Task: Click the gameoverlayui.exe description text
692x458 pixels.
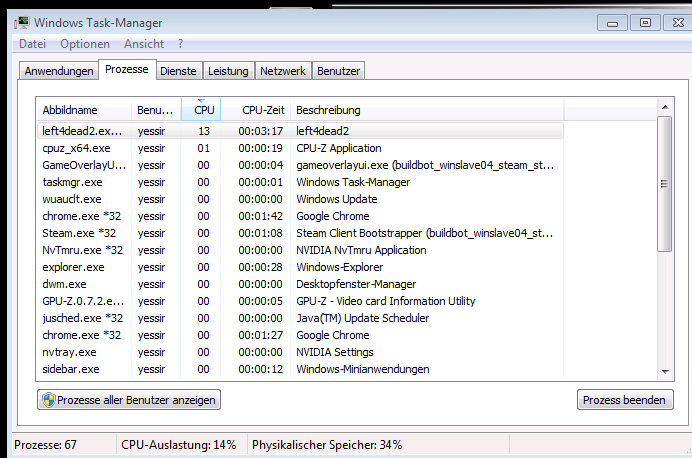Action: pos(425,165)
